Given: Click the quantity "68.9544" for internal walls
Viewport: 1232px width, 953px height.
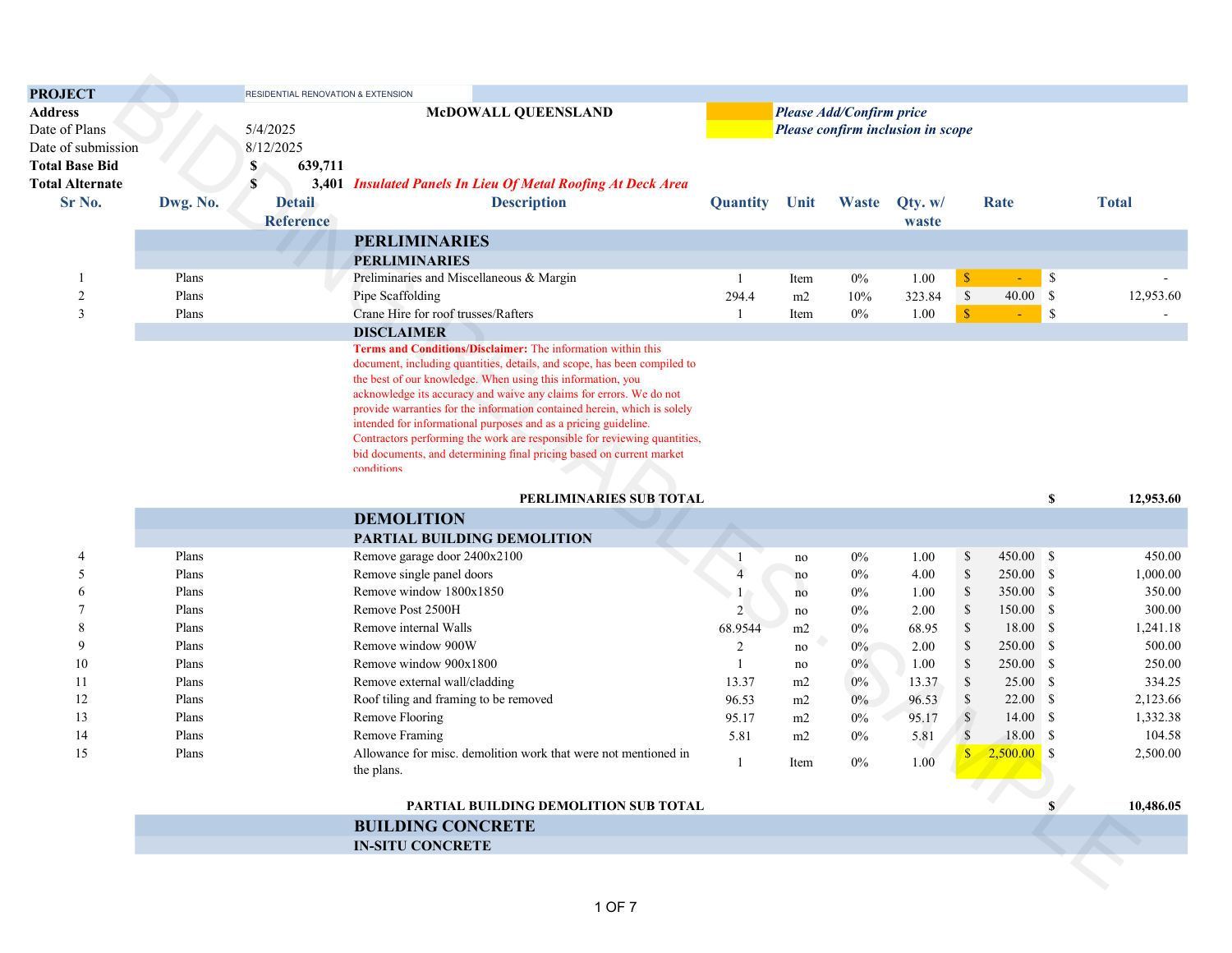Looking at the screenshot, I should click(740, 628).
